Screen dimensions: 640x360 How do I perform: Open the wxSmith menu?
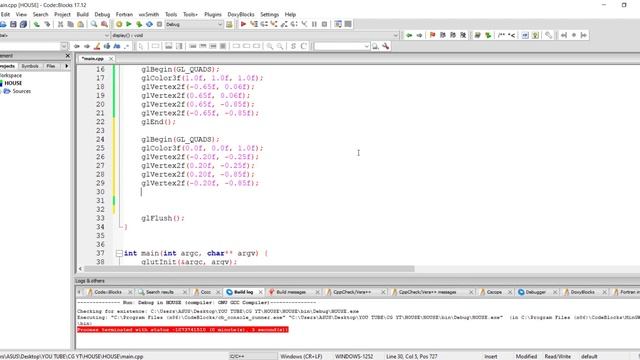pos(149,14)
